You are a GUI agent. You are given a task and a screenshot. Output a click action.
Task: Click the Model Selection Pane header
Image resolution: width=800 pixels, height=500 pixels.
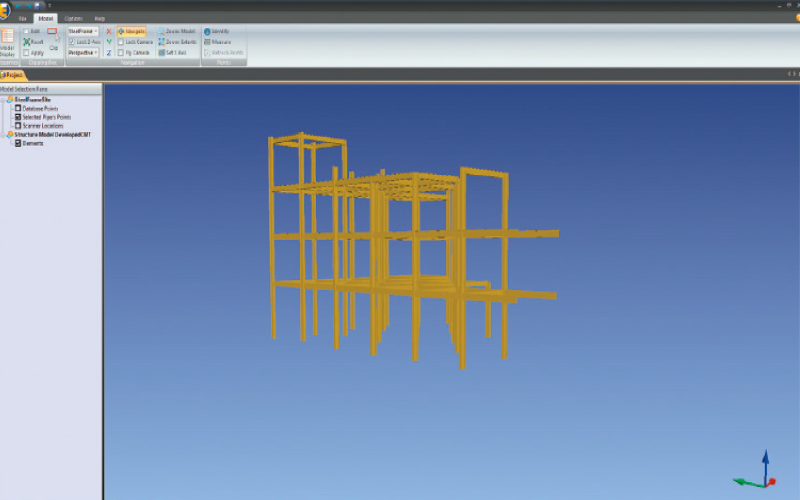click(x=51, y=89)
